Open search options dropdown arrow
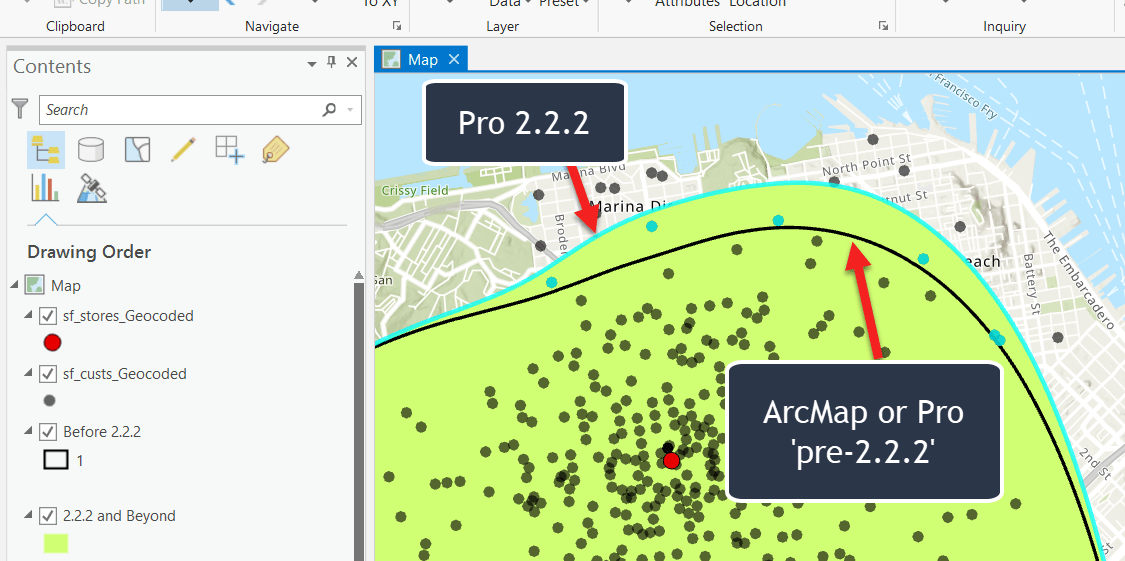The width and height of the screenshot is (1125, 561). pyautogui.click(x=350, y=110)
